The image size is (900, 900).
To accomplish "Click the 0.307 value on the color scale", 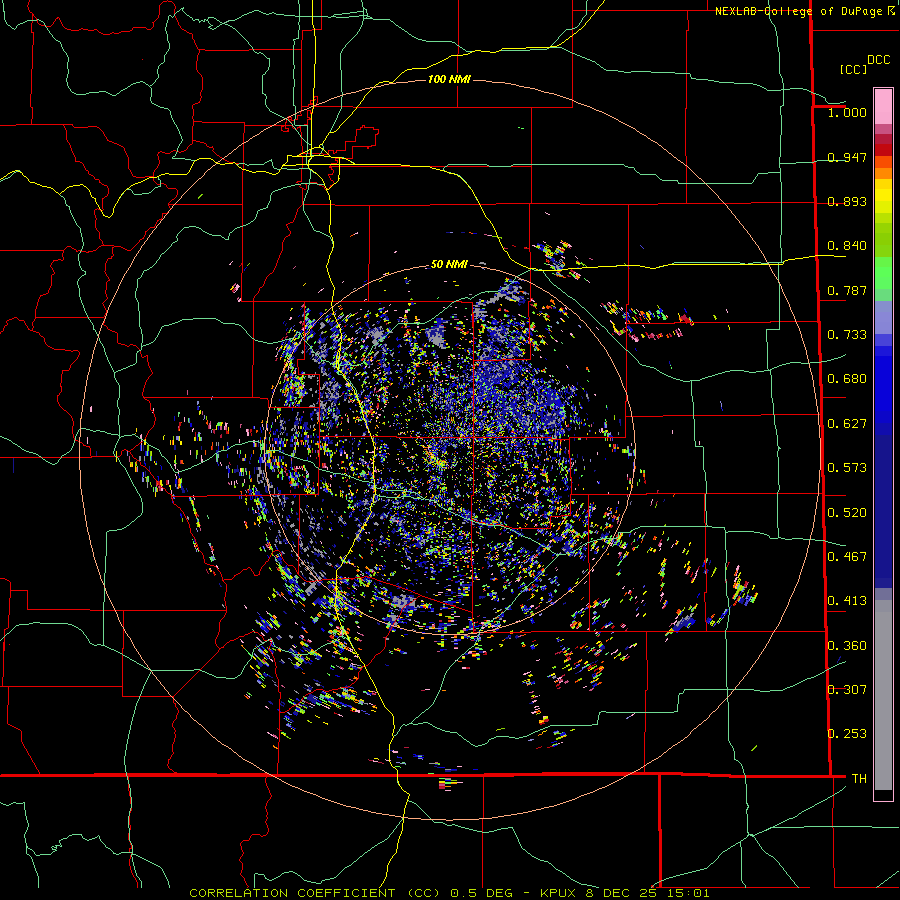I will click(x=847, y=690).
